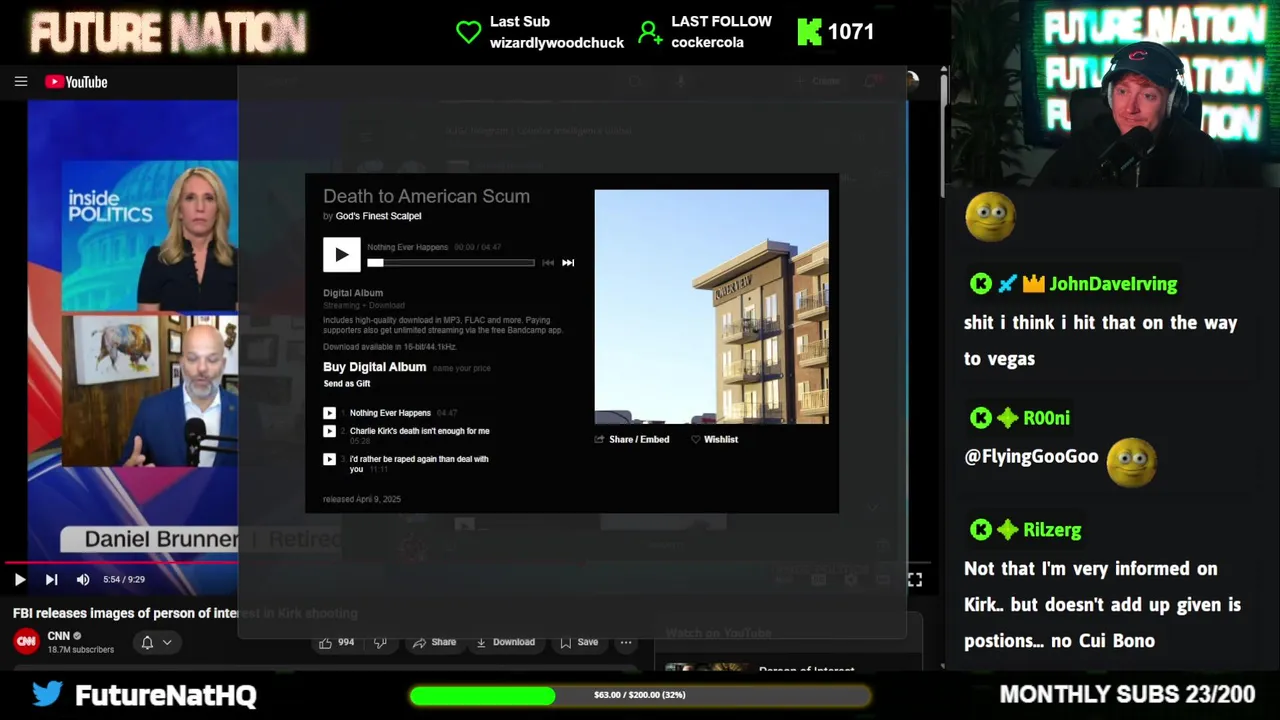Skip to next Bandcamp track
1280x720 pixels.
(x=568, y=263)
